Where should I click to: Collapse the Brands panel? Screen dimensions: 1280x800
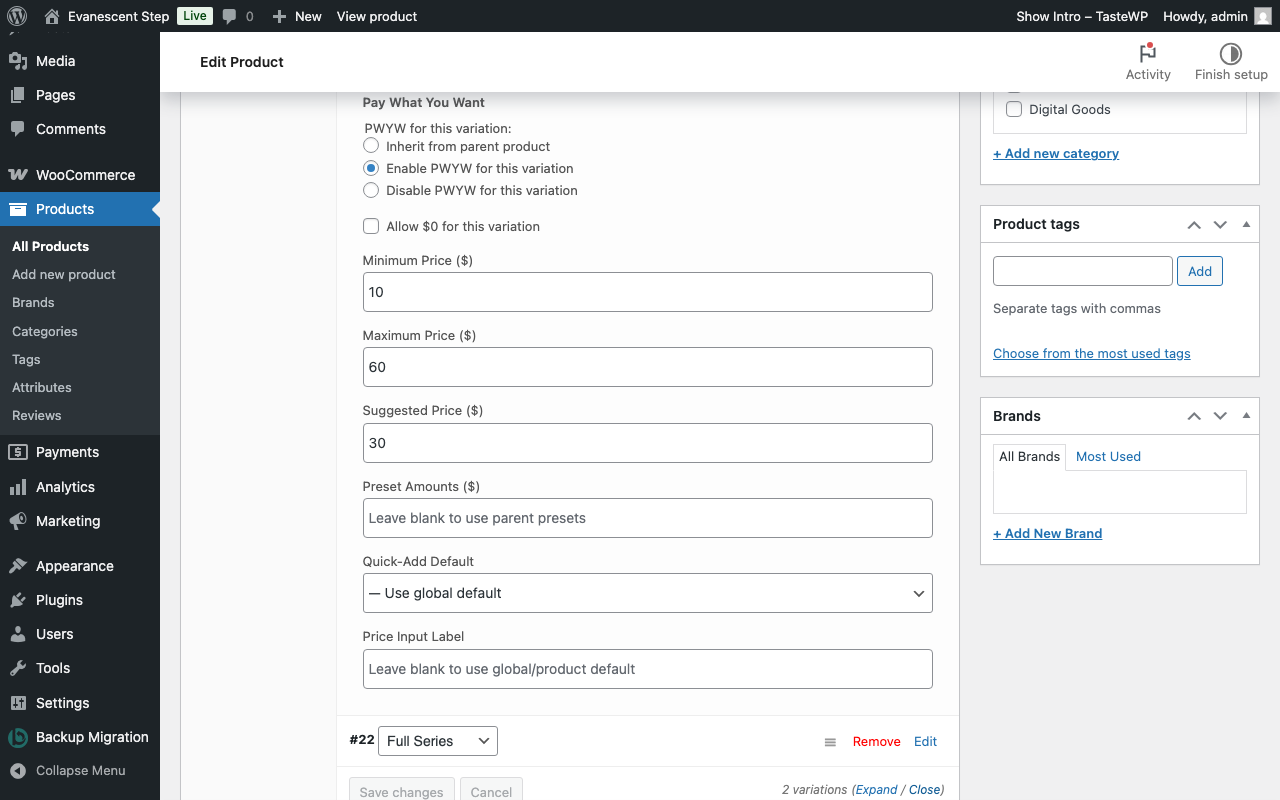click(1246, 416)
